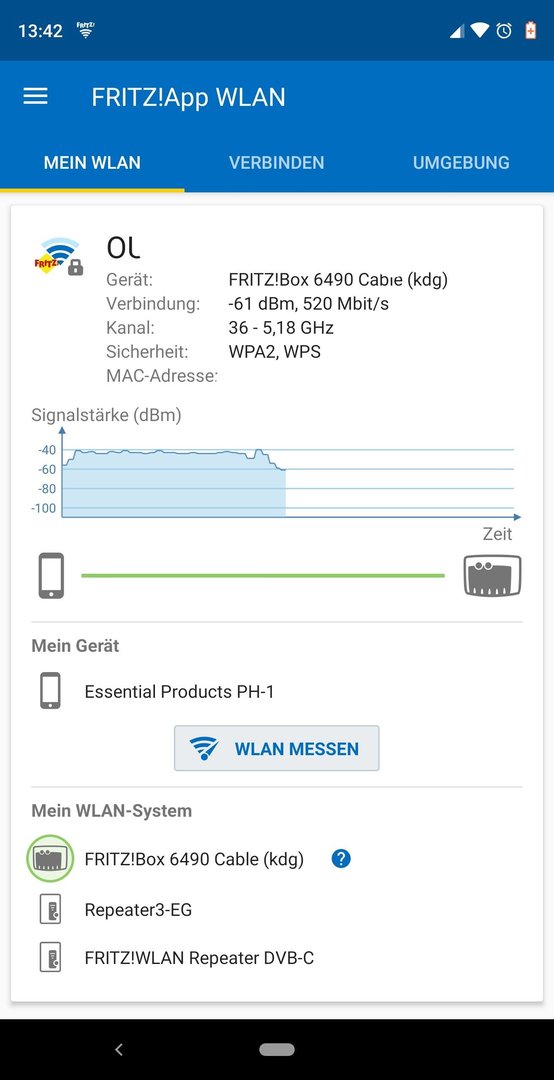
Task: Tap the Essential Products PH-1 phone icon
Action: [50, 691]
